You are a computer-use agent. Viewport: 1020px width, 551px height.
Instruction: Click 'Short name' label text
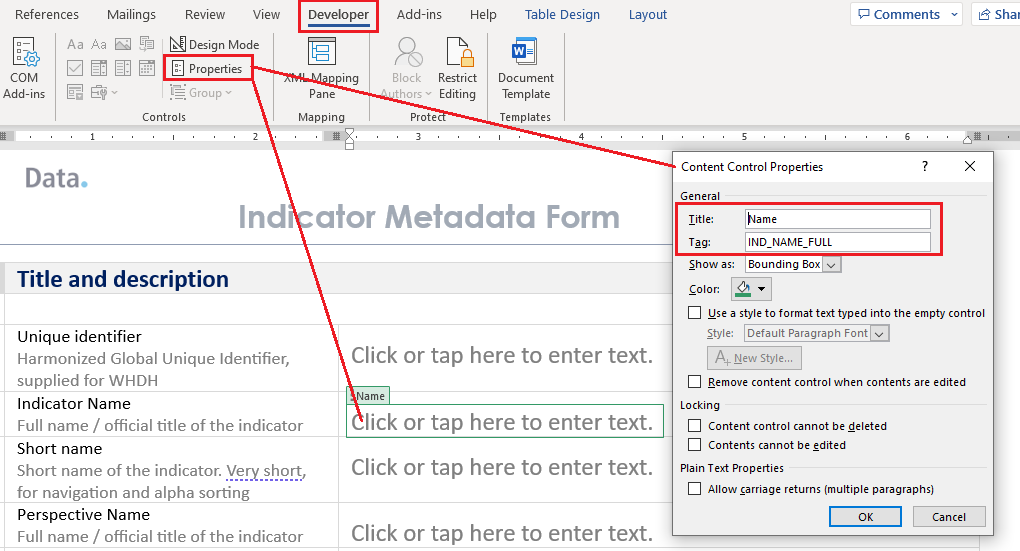(x=59, y=449)
